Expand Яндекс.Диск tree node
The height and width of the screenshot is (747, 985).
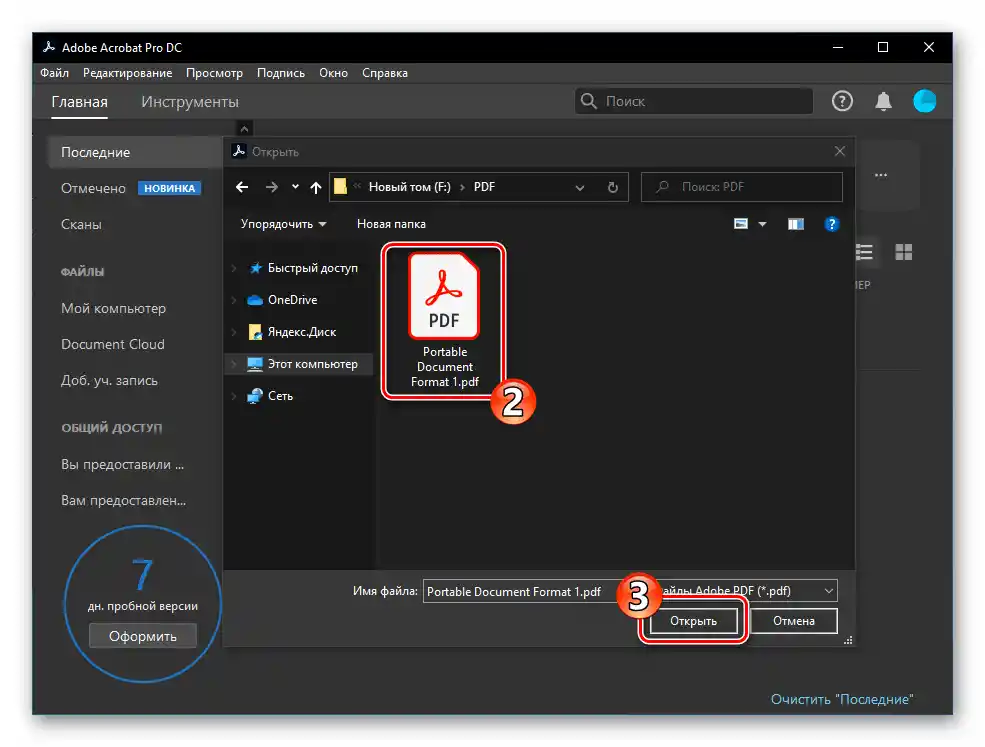click(234, 332)
